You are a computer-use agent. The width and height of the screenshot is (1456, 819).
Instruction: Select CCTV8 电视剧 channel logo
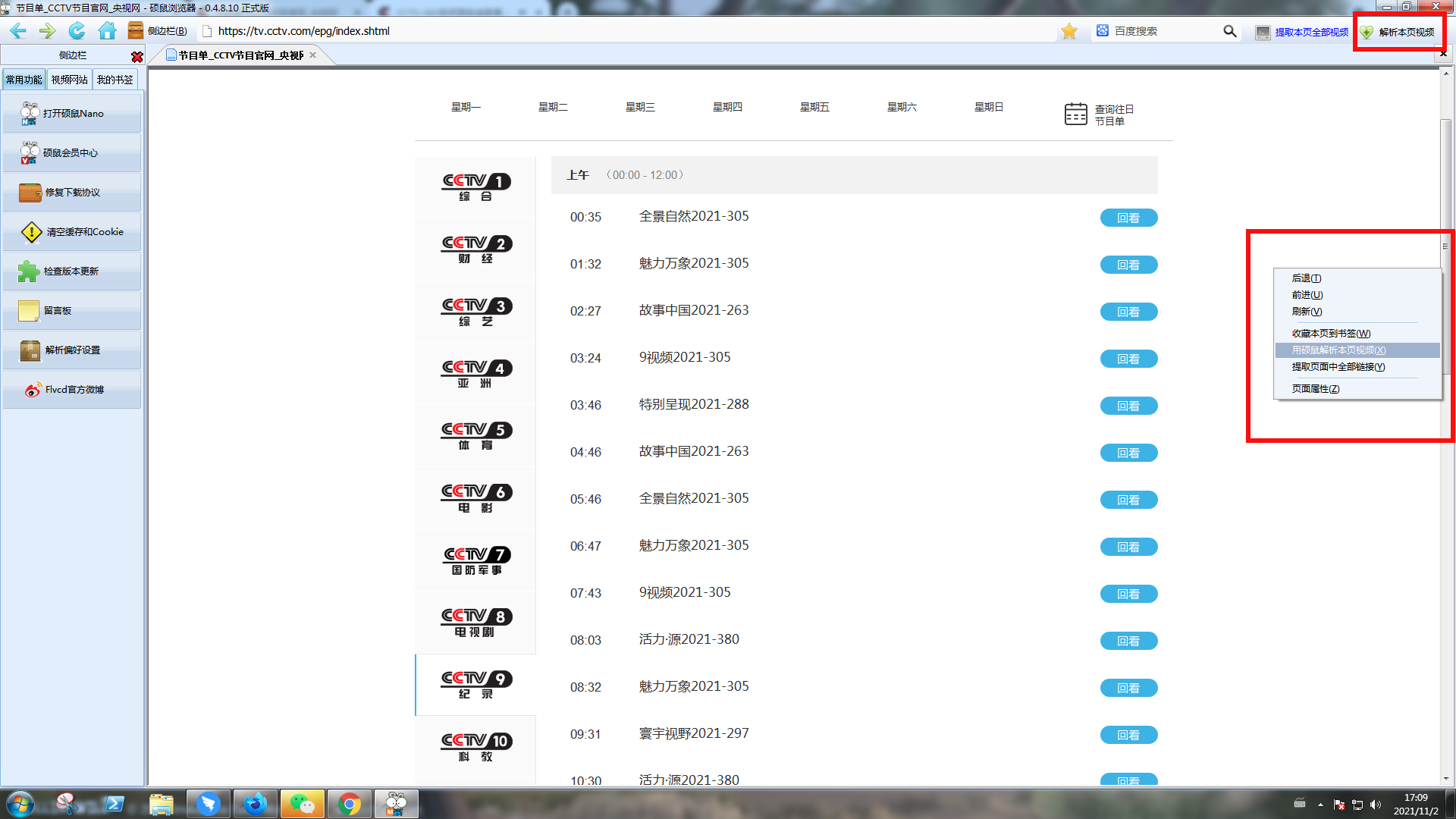tap(476, 623)
